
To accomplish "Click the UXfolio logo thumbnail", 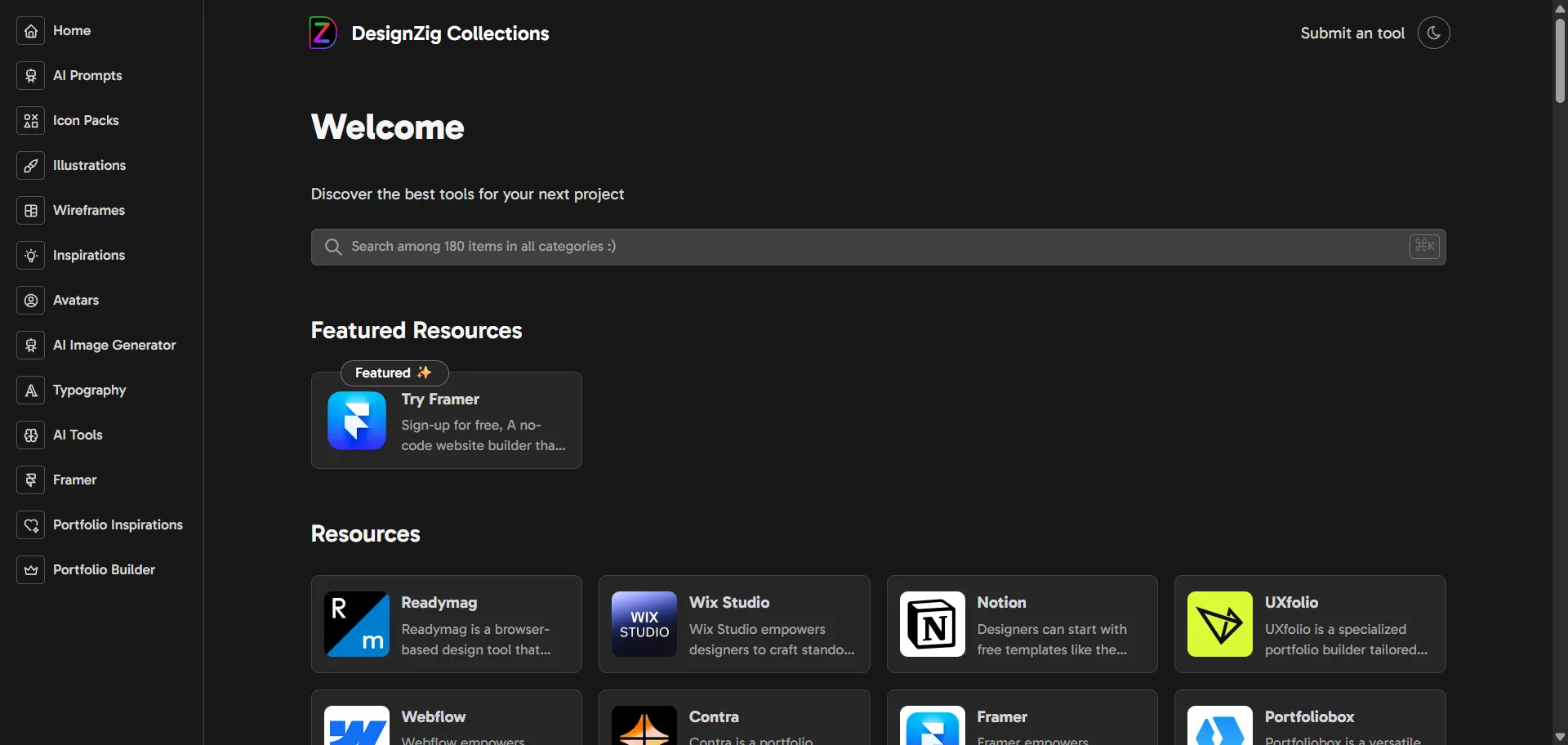I will click(x=1220, y=624).
